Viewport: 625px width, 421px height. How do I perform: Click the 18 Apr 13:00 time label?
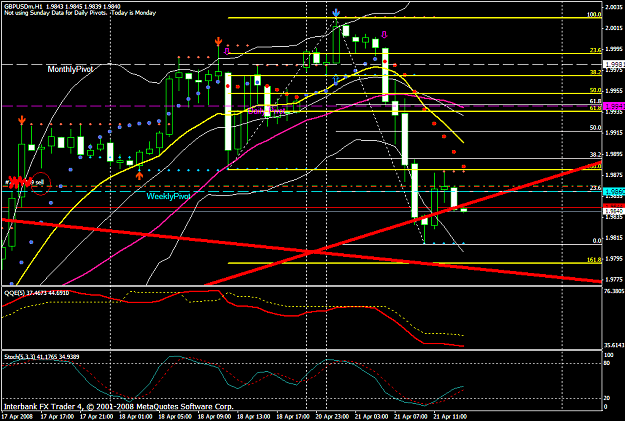pos(253,416)
